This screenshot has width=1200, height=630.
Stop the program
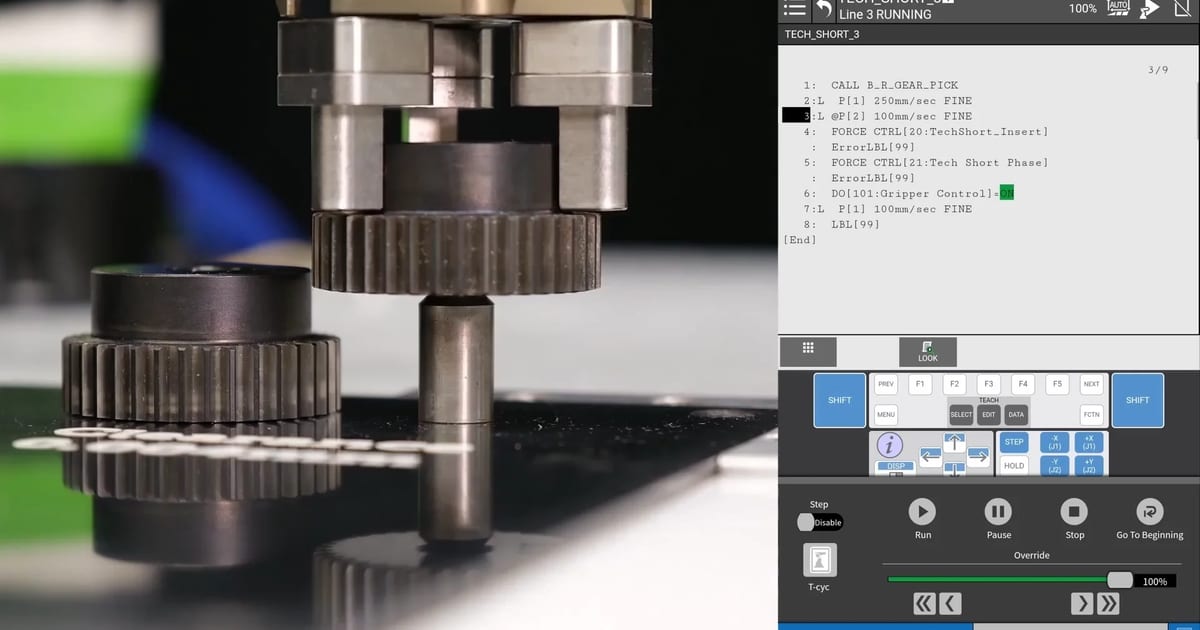tap(1074, 512)
